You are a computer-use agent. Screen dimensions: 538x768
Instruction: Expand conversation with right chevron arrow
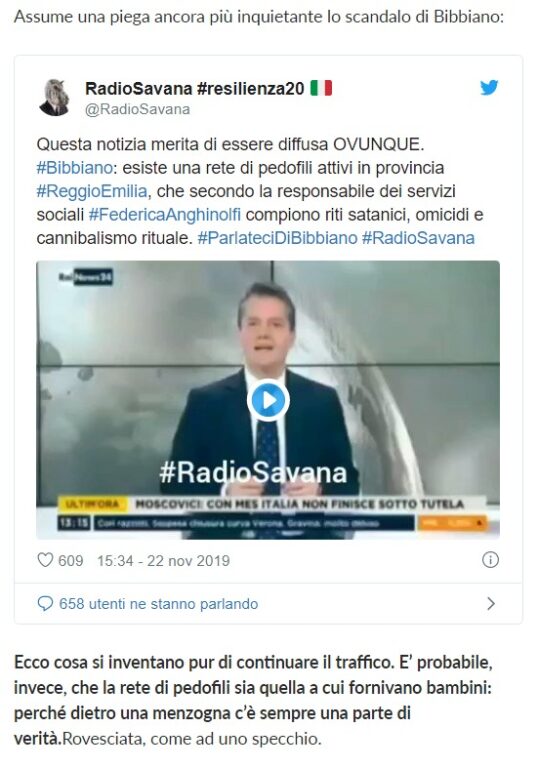coord(490,603)
